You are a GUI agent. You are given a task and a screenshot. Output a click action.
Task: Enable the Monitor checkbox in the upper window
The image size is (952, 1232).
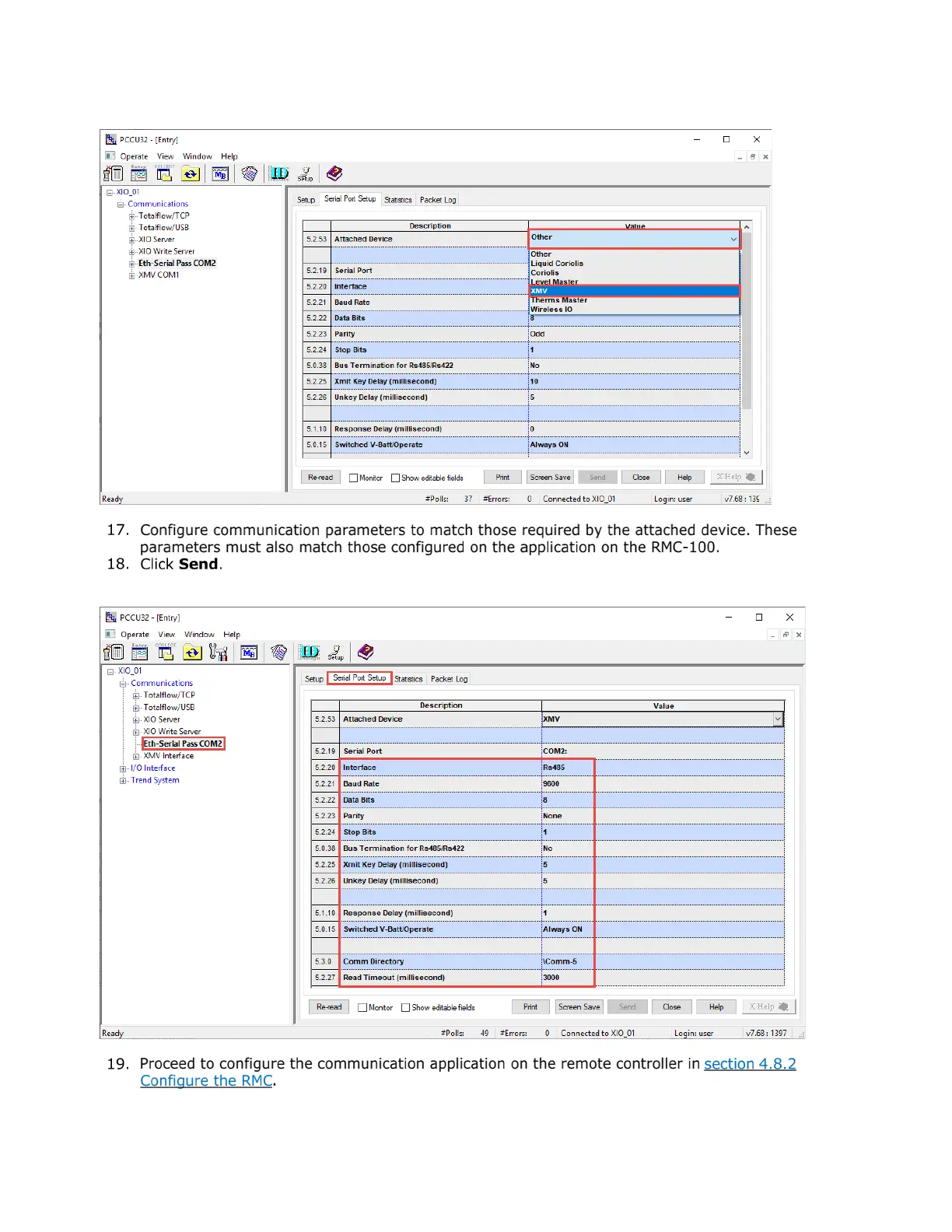coord(354,478)
